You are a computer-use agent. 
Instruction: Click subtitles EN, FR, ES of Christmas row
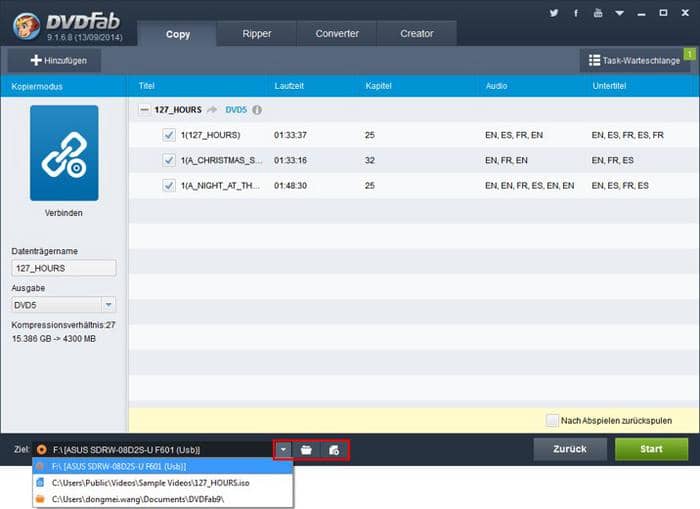tap(612, 160)
